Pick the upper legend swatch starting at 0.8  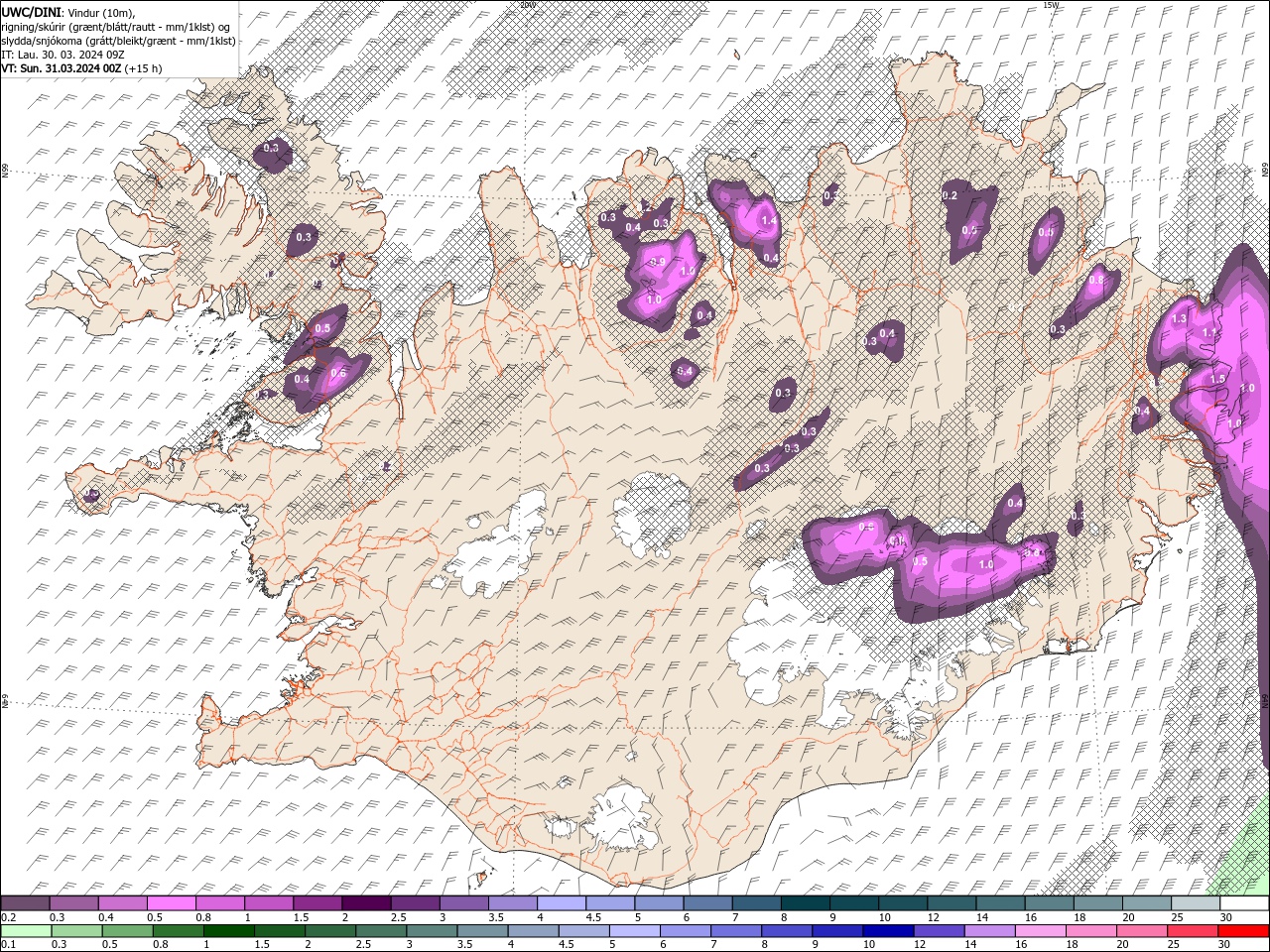coord(219,903)
